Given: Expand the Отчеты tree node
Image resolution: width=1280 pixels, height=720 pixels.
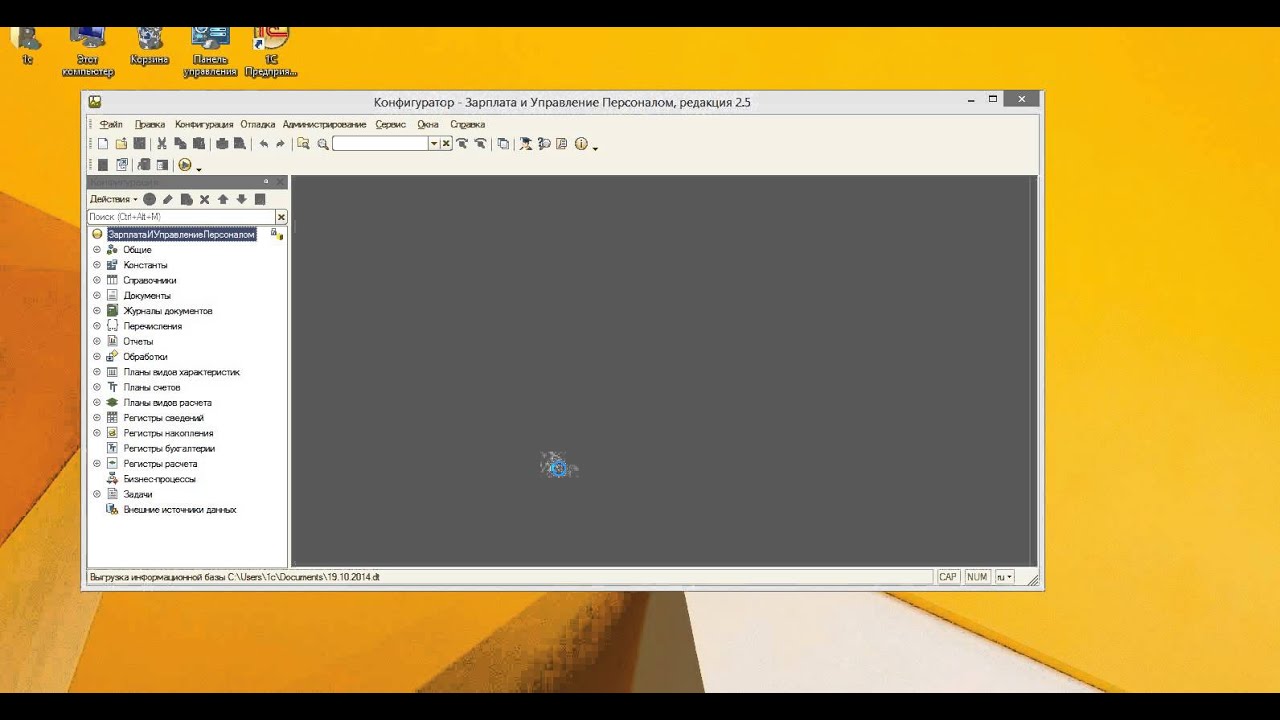Looking at the screenshot, I should 97,341.
